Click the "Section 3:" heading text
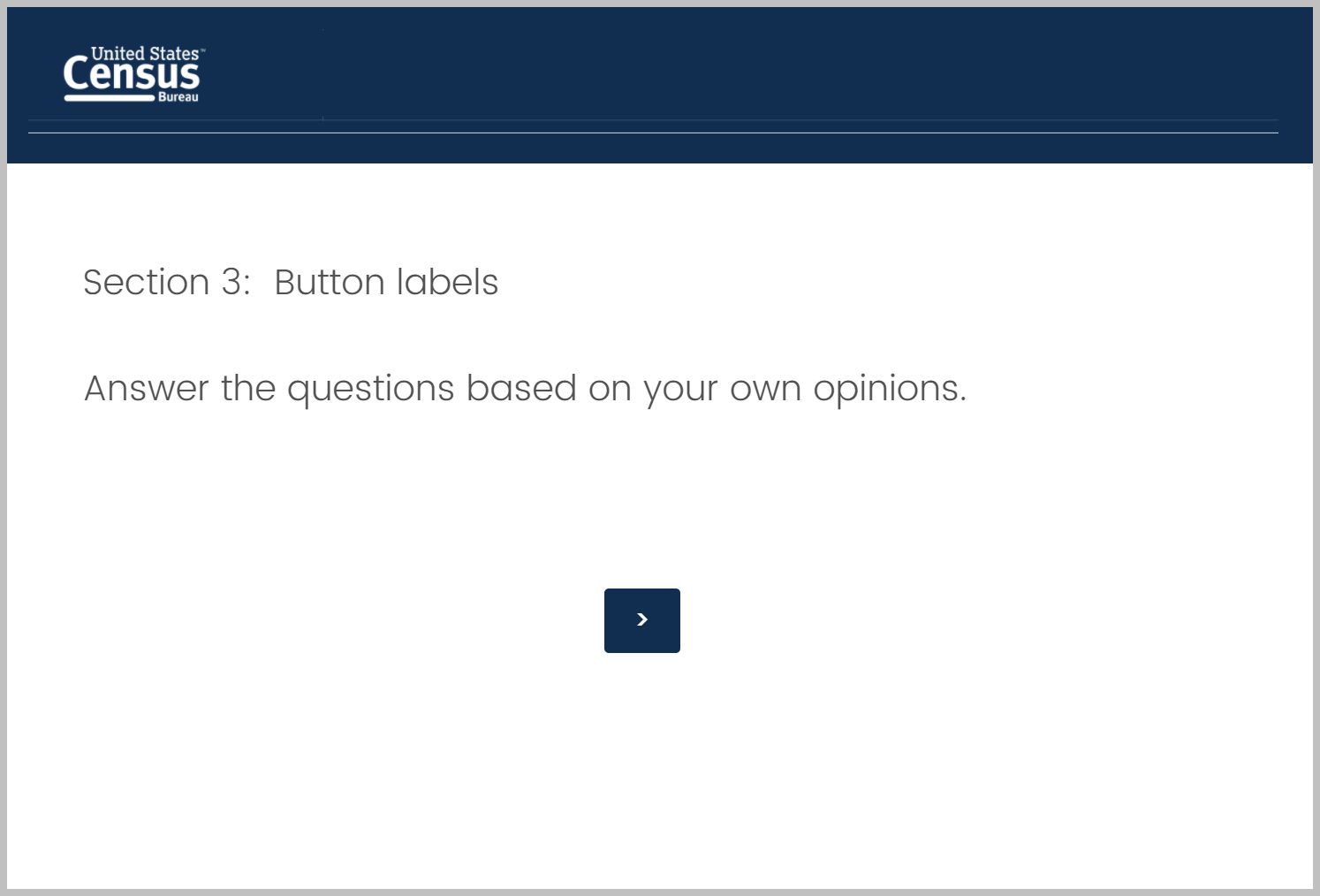Viewport: 1320px width, 896px height. coord(166,283)
